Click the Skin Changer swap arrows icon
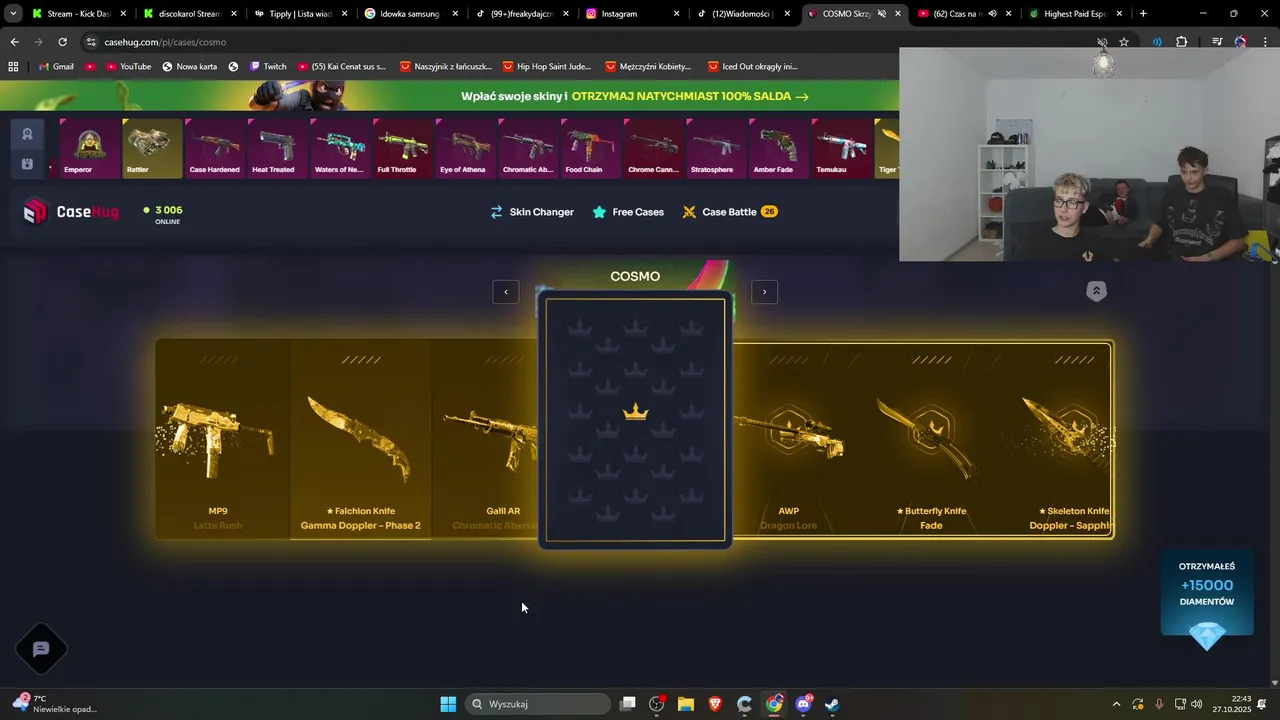This screenshot has height=720, width=1280. [x=496, y=212]
